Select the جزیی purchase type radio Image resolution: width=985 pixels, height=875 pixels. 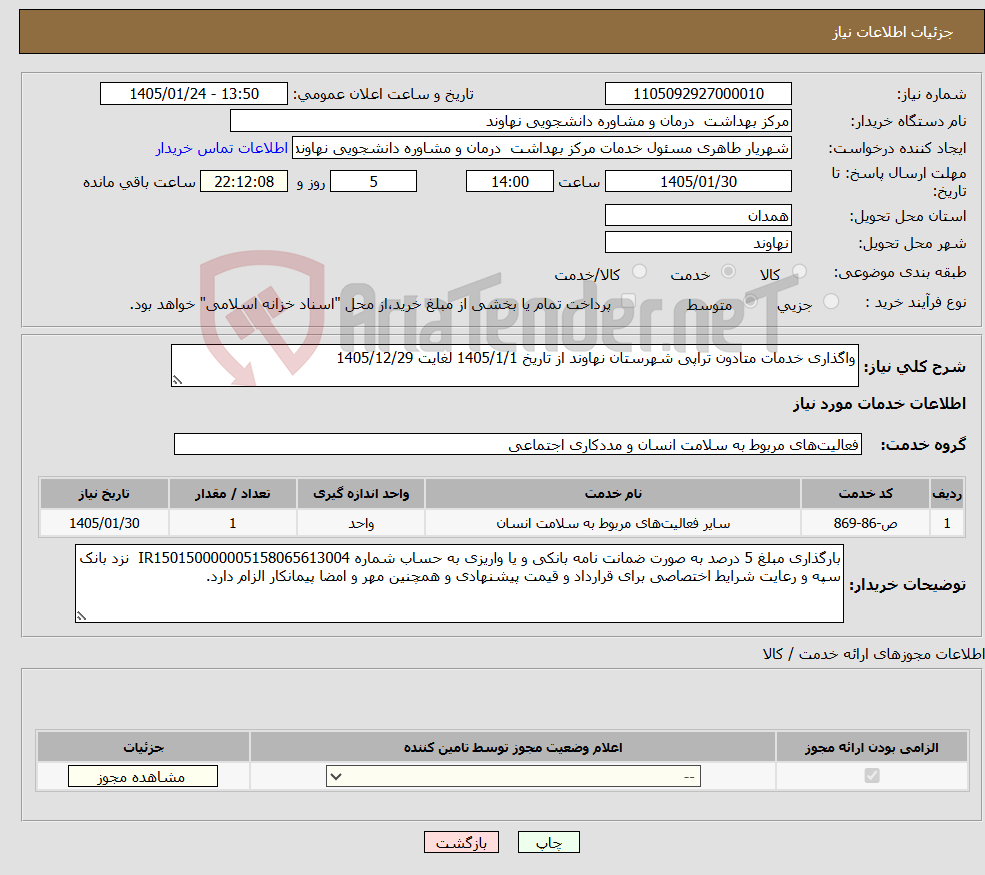[831, 301]
